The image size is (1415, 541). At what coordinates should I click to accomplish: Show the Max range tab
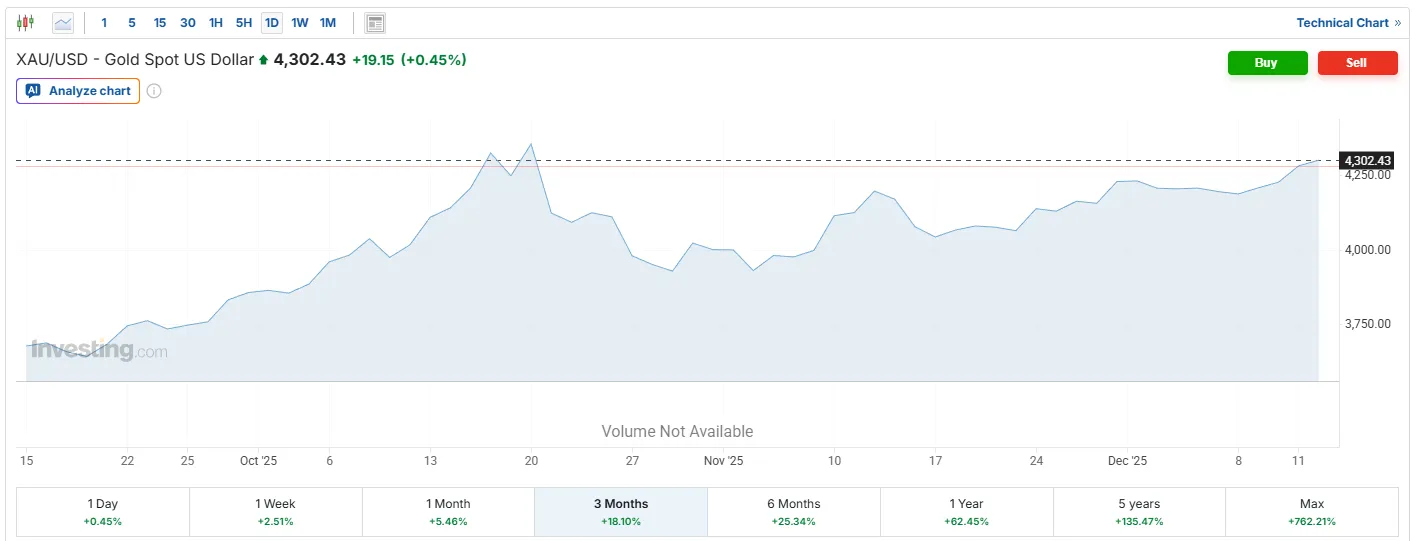[x=1311, y=511]
